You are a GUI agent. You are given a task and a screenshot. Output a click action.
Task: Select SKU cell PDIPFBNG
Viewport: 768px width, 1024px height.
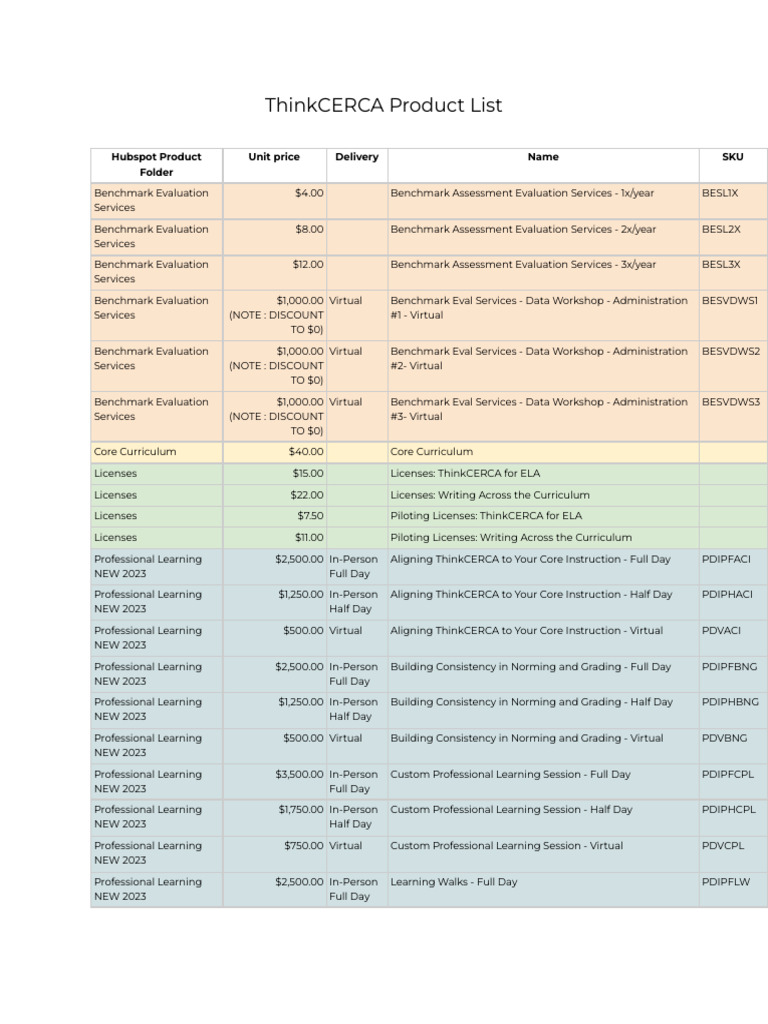[x=733, y=674]
